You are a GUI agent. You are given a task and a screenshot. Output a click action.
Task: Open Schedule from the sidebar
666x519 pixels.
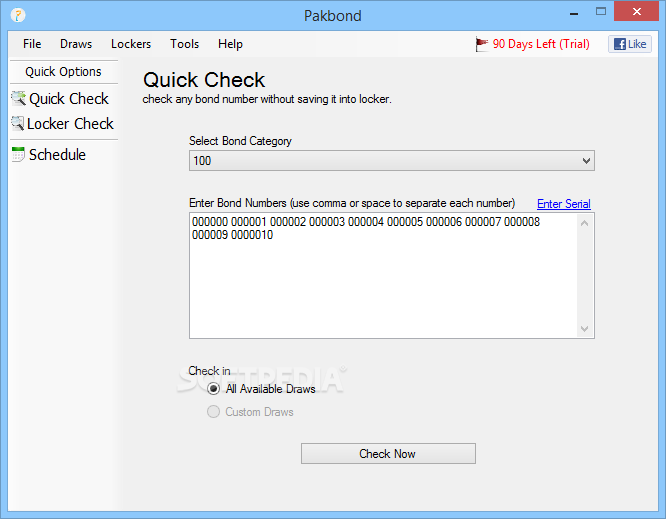[x=57, y=155]
